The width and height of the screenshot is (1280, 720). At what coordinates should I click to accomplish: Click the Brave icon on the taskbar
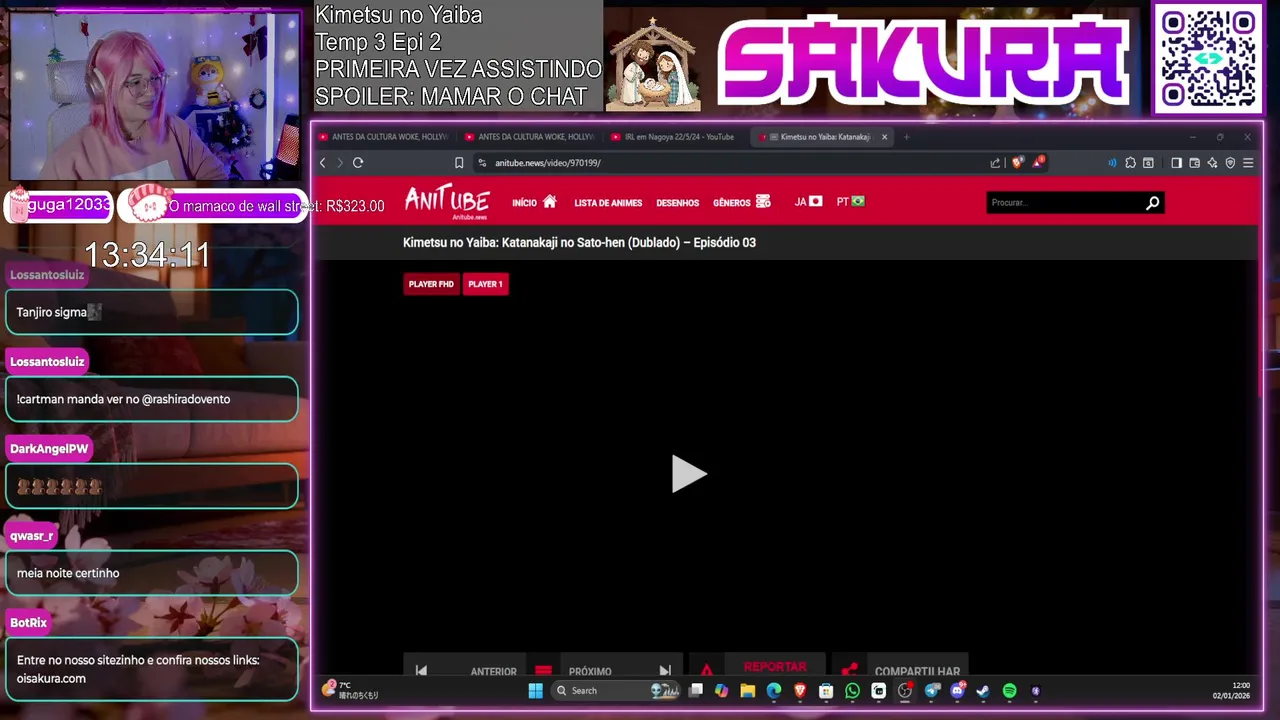800,691
